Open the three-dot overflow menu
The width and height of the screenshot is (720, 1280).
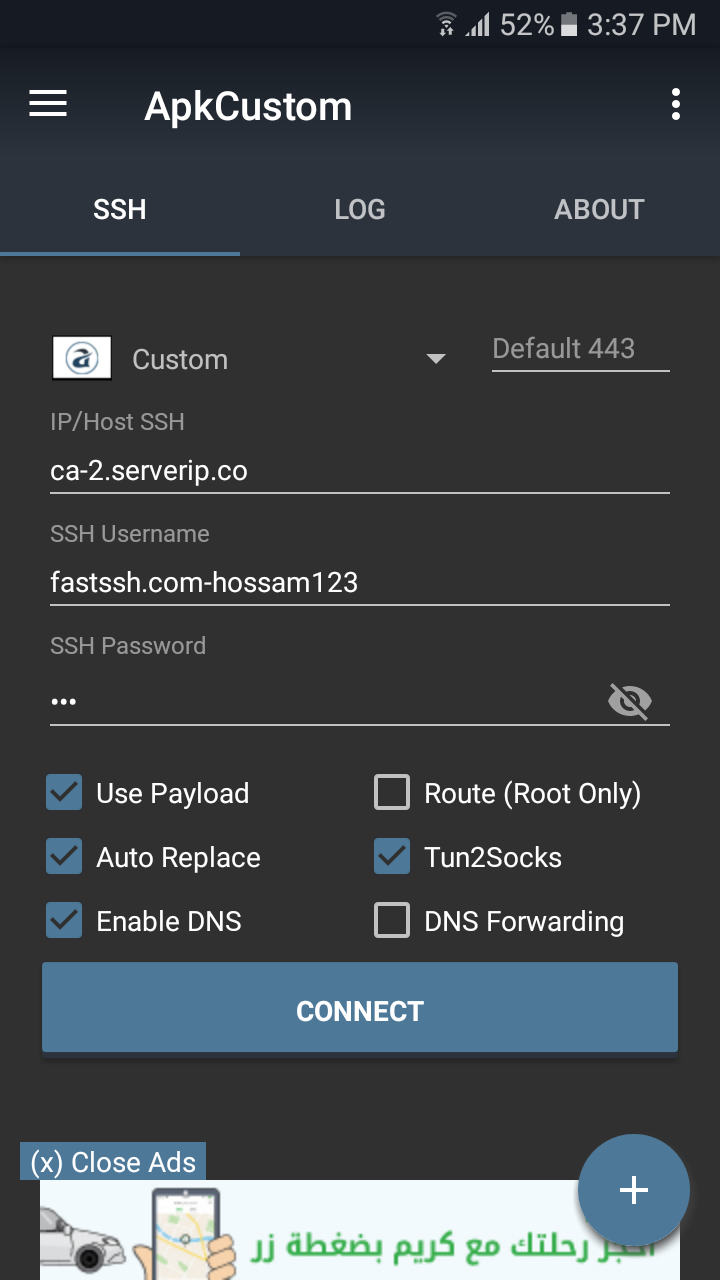coord(676,104)
